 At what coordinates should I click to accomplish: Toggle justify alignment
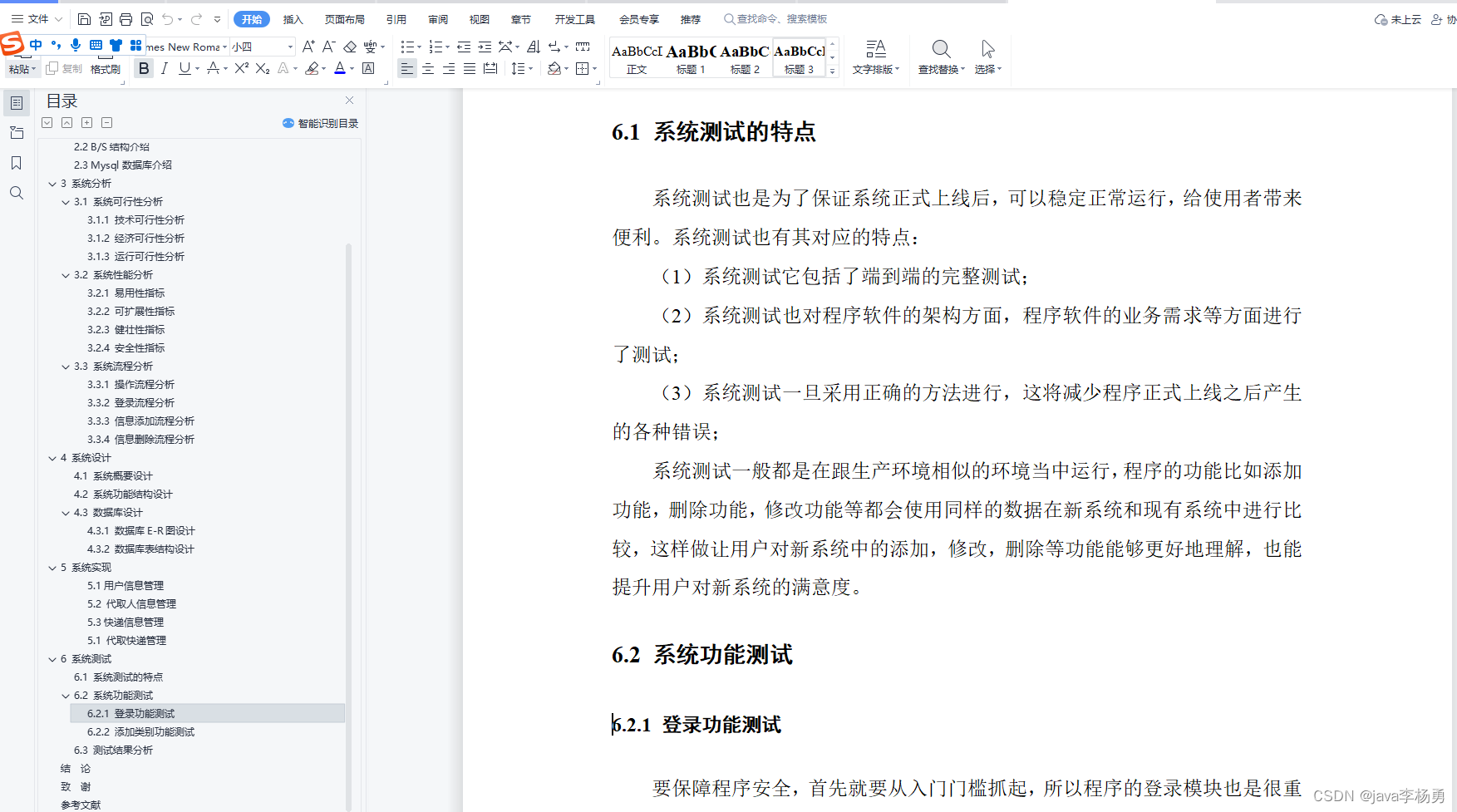pyautogui.click(x=470, y=69)
